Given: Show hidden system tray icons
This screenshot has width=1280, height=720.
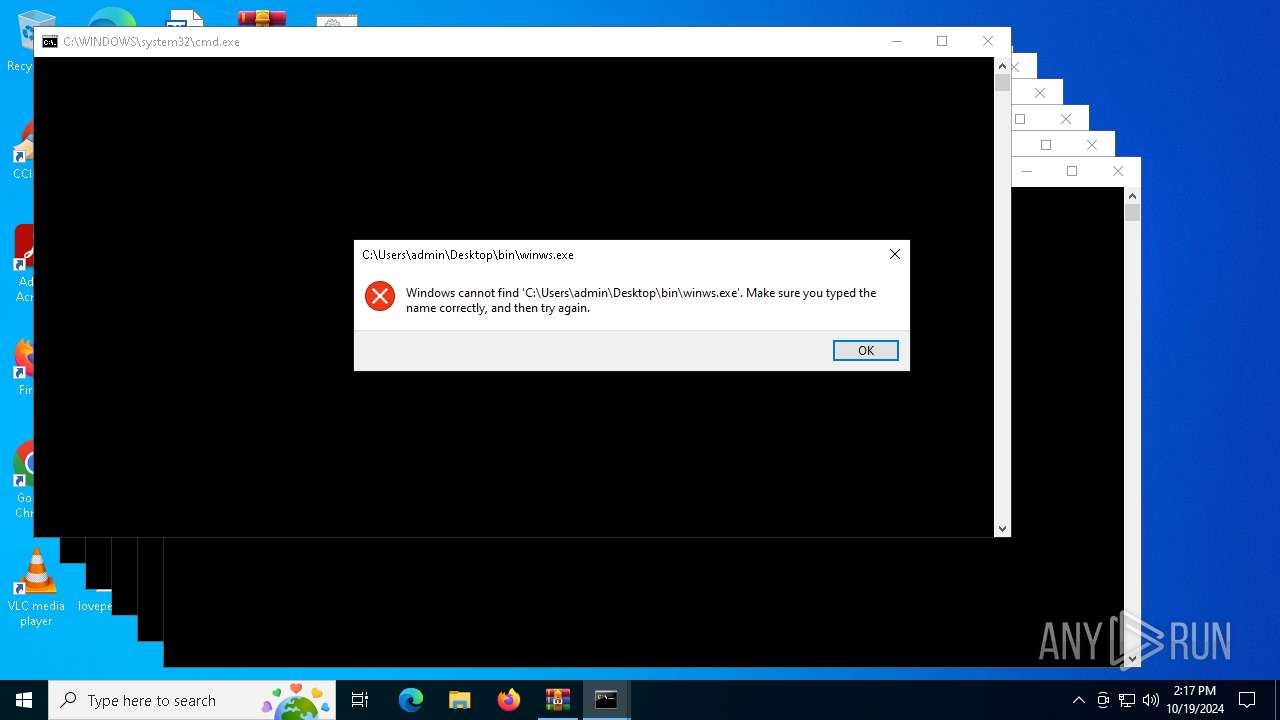Looking at the screenshot, I should pos(1078,700).
